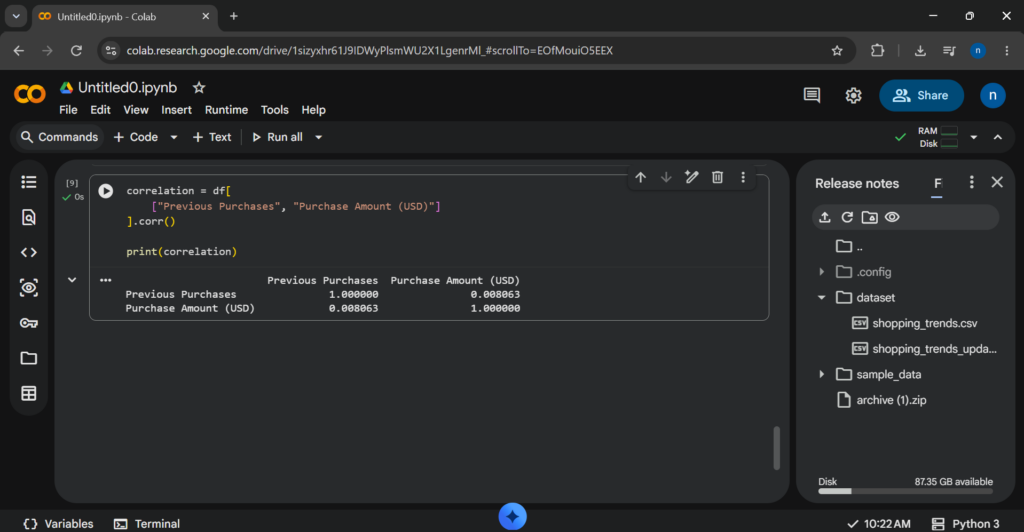Click the browser address bar URL
Screen dimensions: 1024x532
coord(370,50)
